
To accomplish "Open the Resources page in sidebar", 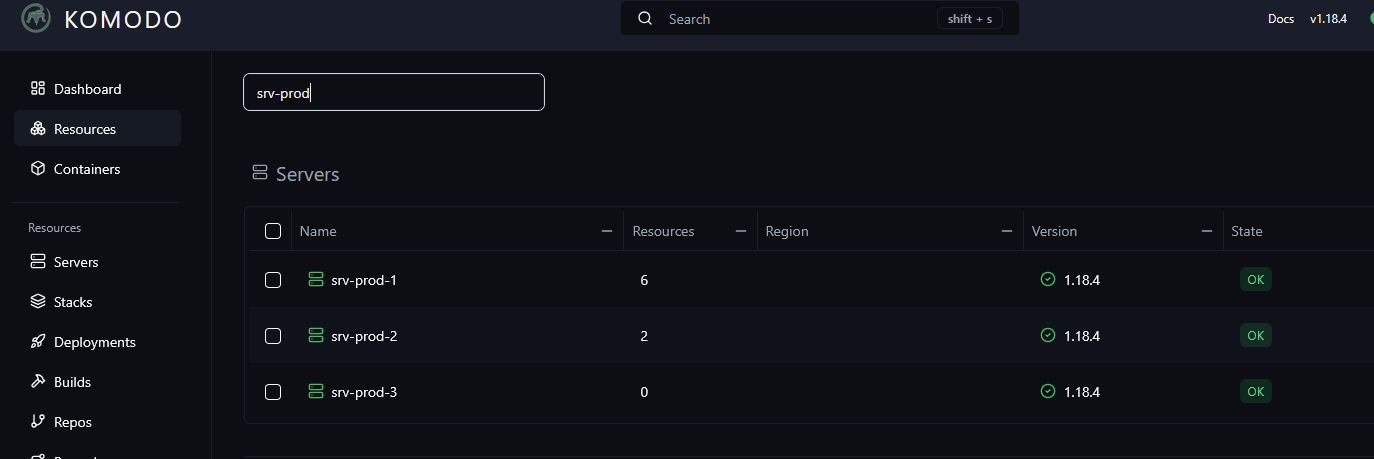I will tap(97, 129).
